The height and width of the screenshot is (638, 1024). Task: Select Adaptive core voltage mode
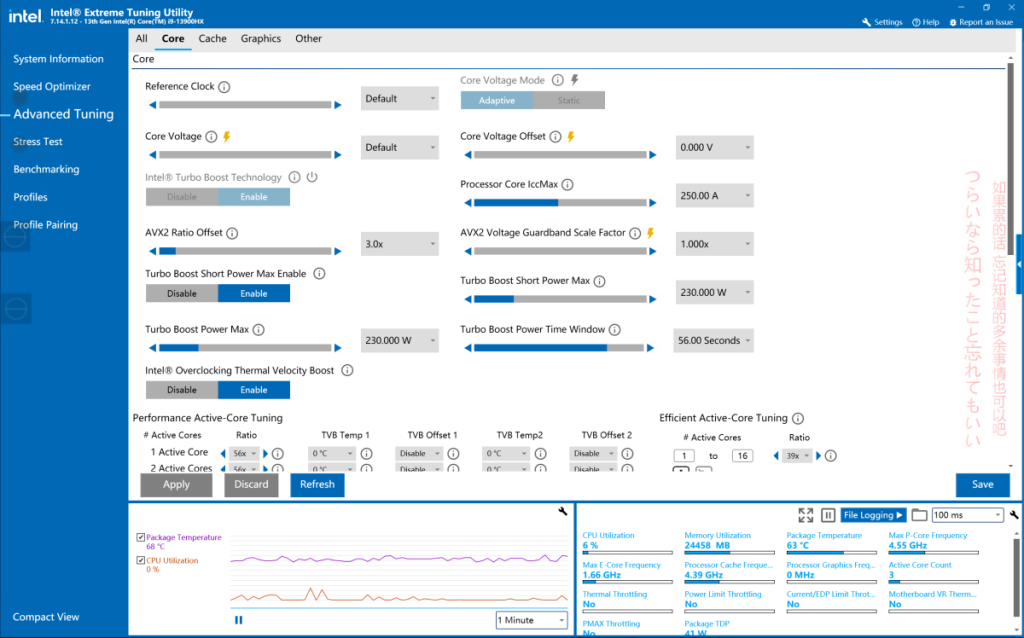click(x=497, y=101)
